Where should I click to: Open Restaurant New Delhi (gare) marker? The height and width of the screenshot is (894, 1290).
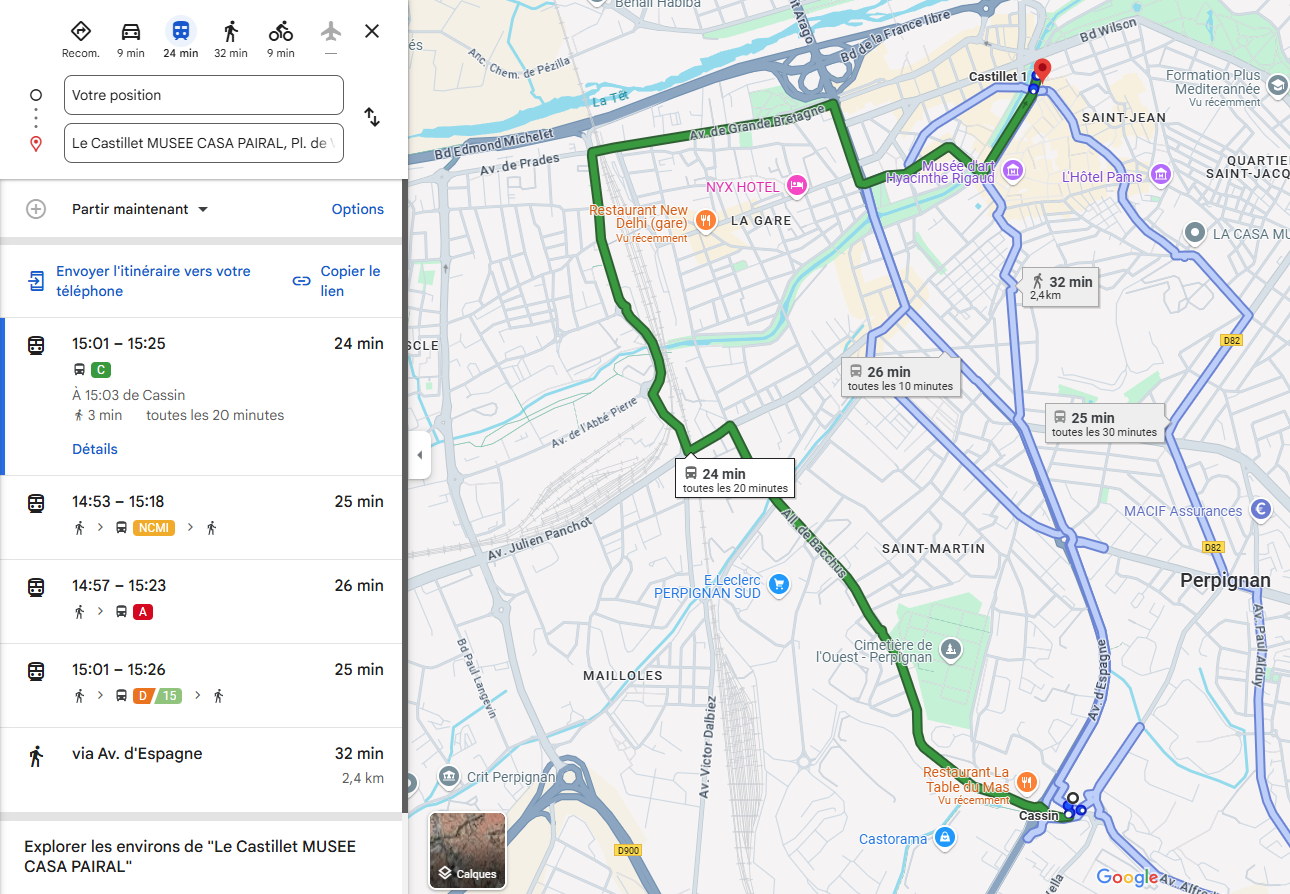coord(705,219)
